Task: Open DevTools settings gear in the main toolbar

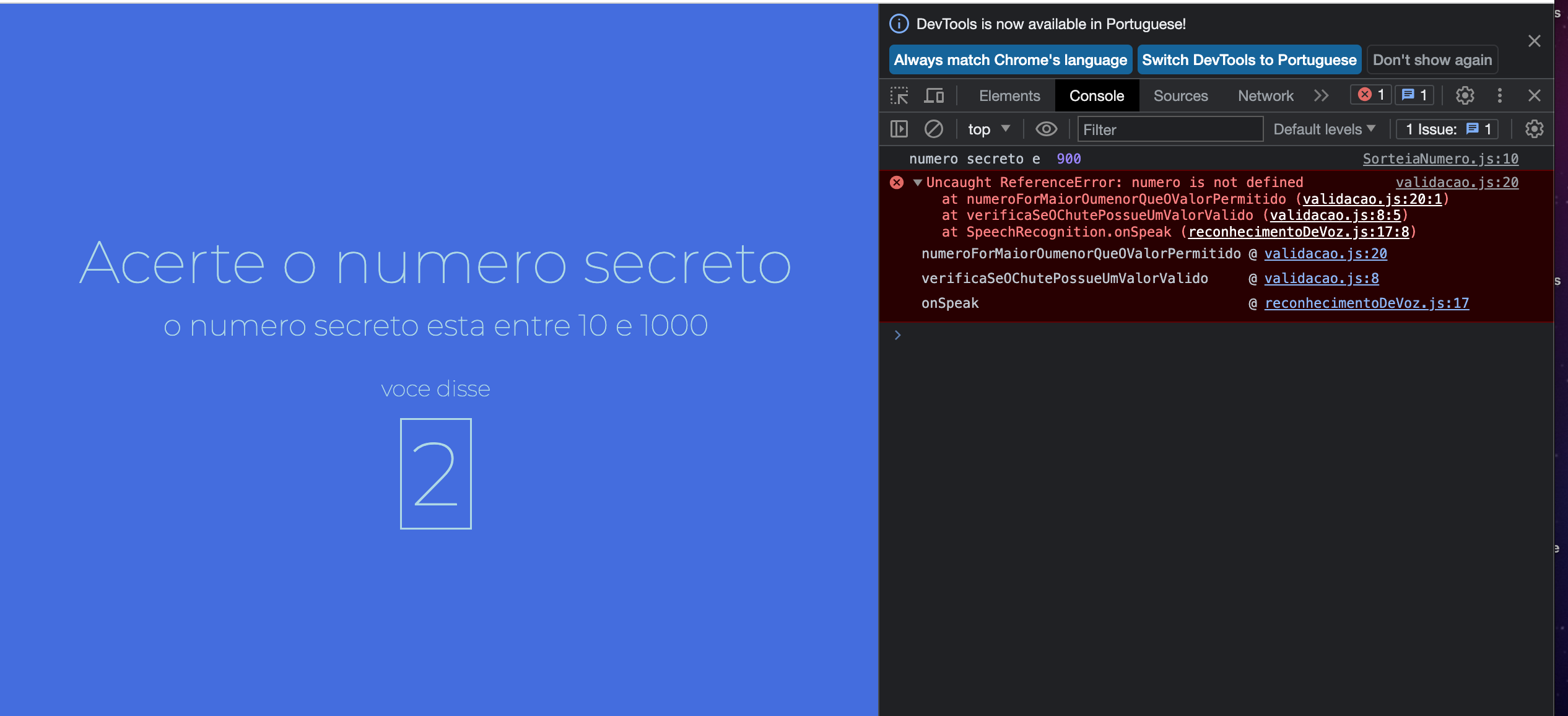Action: 1465,95
